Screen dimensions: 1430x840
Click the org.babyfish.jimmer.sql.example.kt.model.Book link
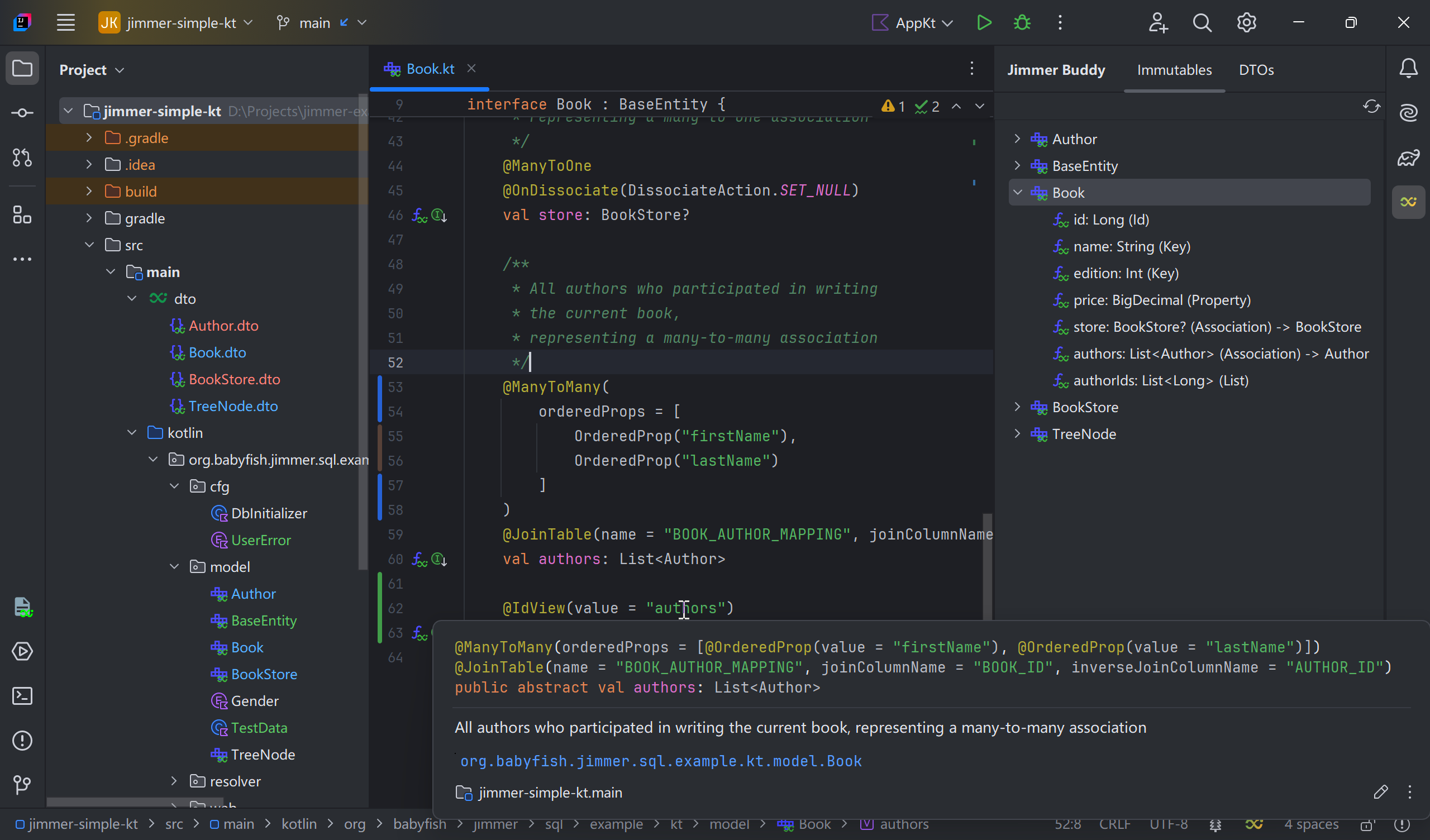tap(660, 761)
